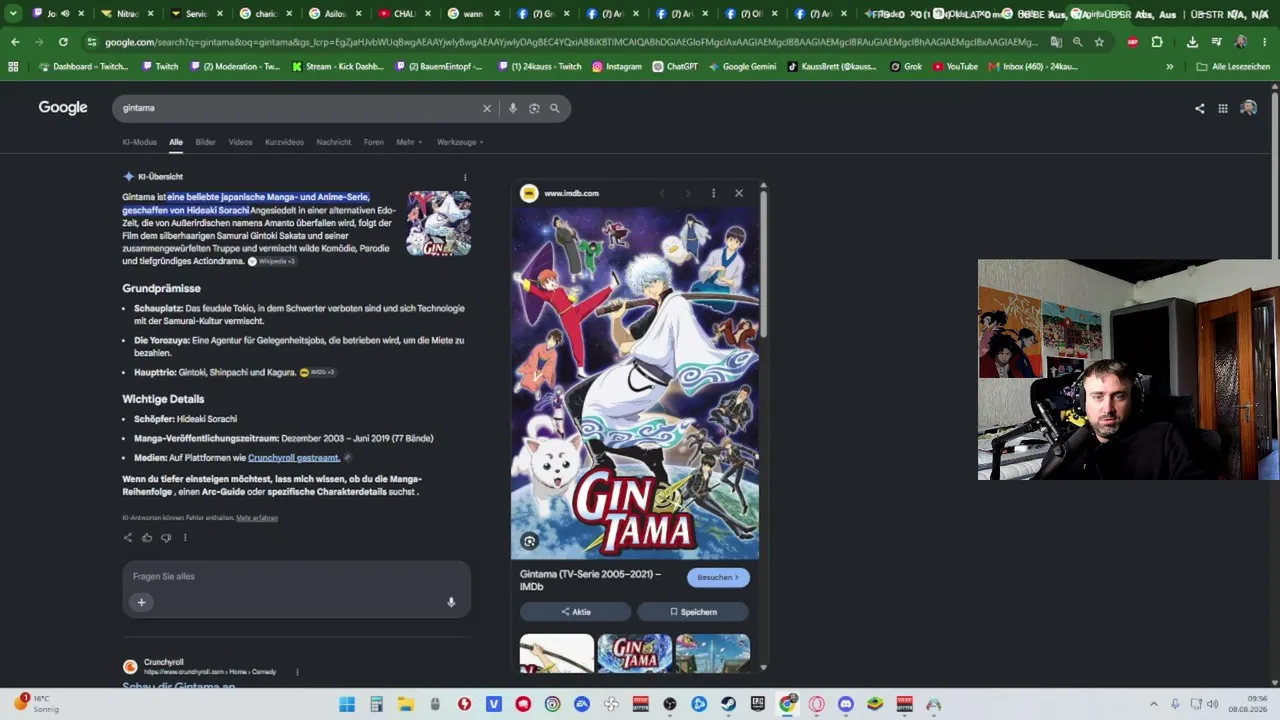Viewport: 1280px width, 720px height.
Task: Show more bookmarks with the chevron
Action: pyautogui.click(x=1170, y=66)
